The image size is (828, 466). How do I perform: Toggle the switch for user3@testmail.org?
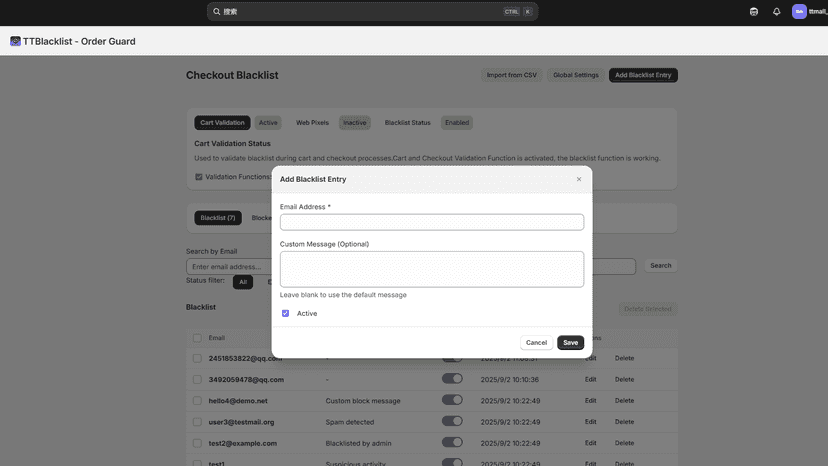pyautogui.click(x=452, y=421)
